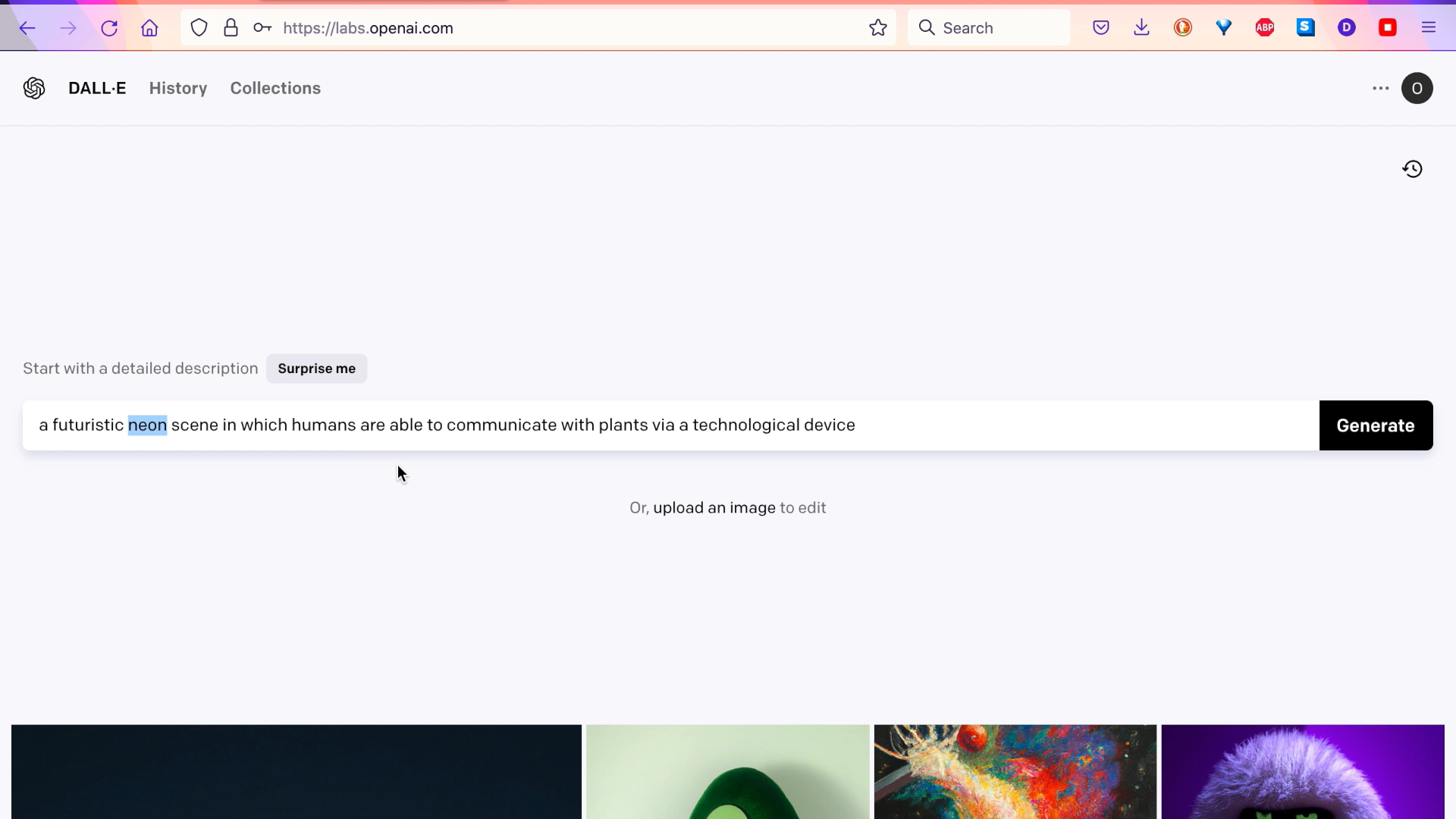
Task: Bookmark this page with star icon
Action: pyautogui.click(x=878, y=28)
